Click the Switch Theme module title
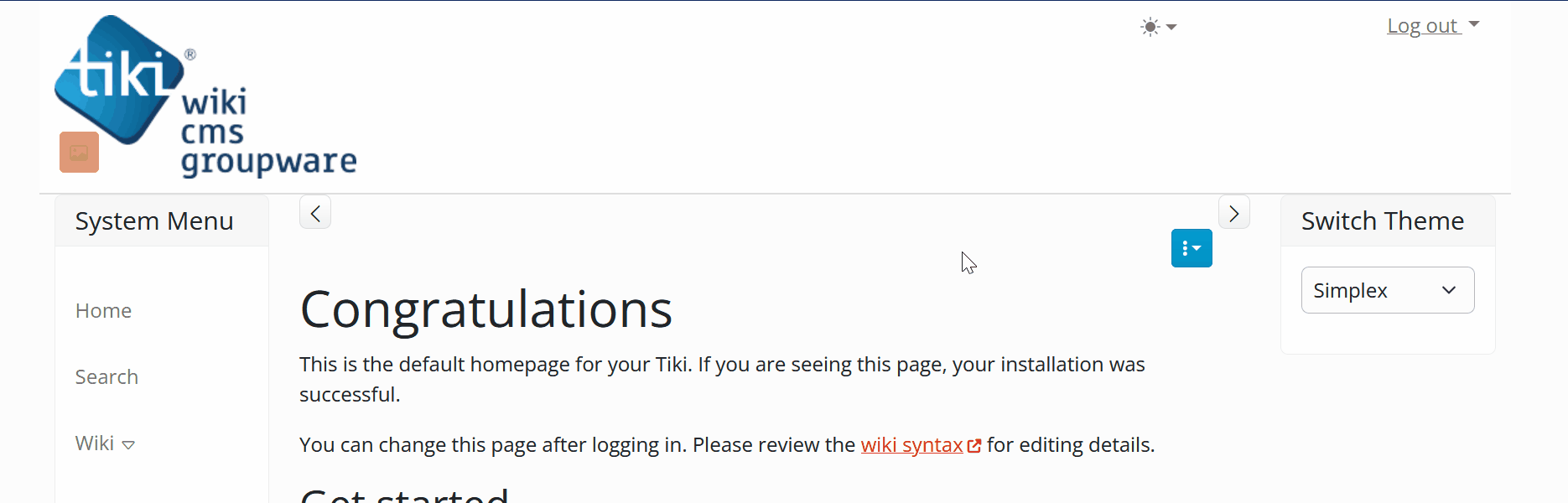Image resolution: width=1568 pixels, height=503 pixels. coord(1382,221)
